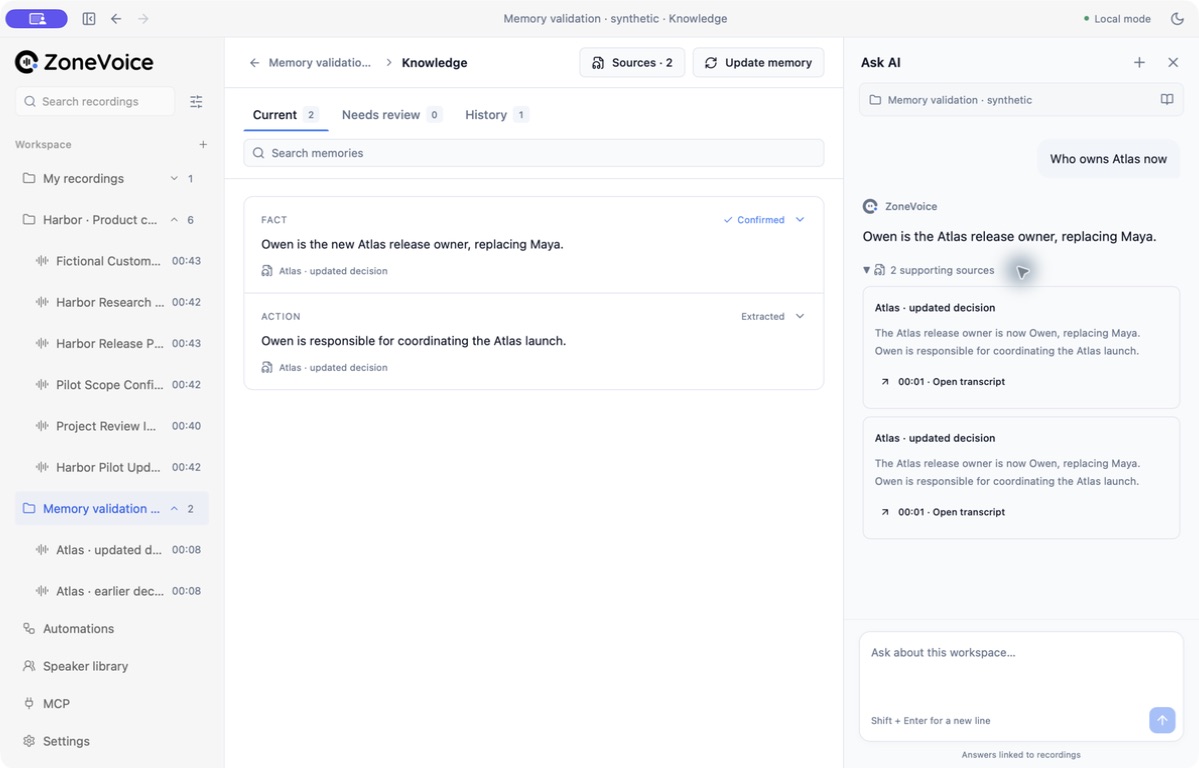The height and width of the screenshot is (768, 1199).
Task: Open the book icon in Ask AI scope
Action: pos(1167,99)
